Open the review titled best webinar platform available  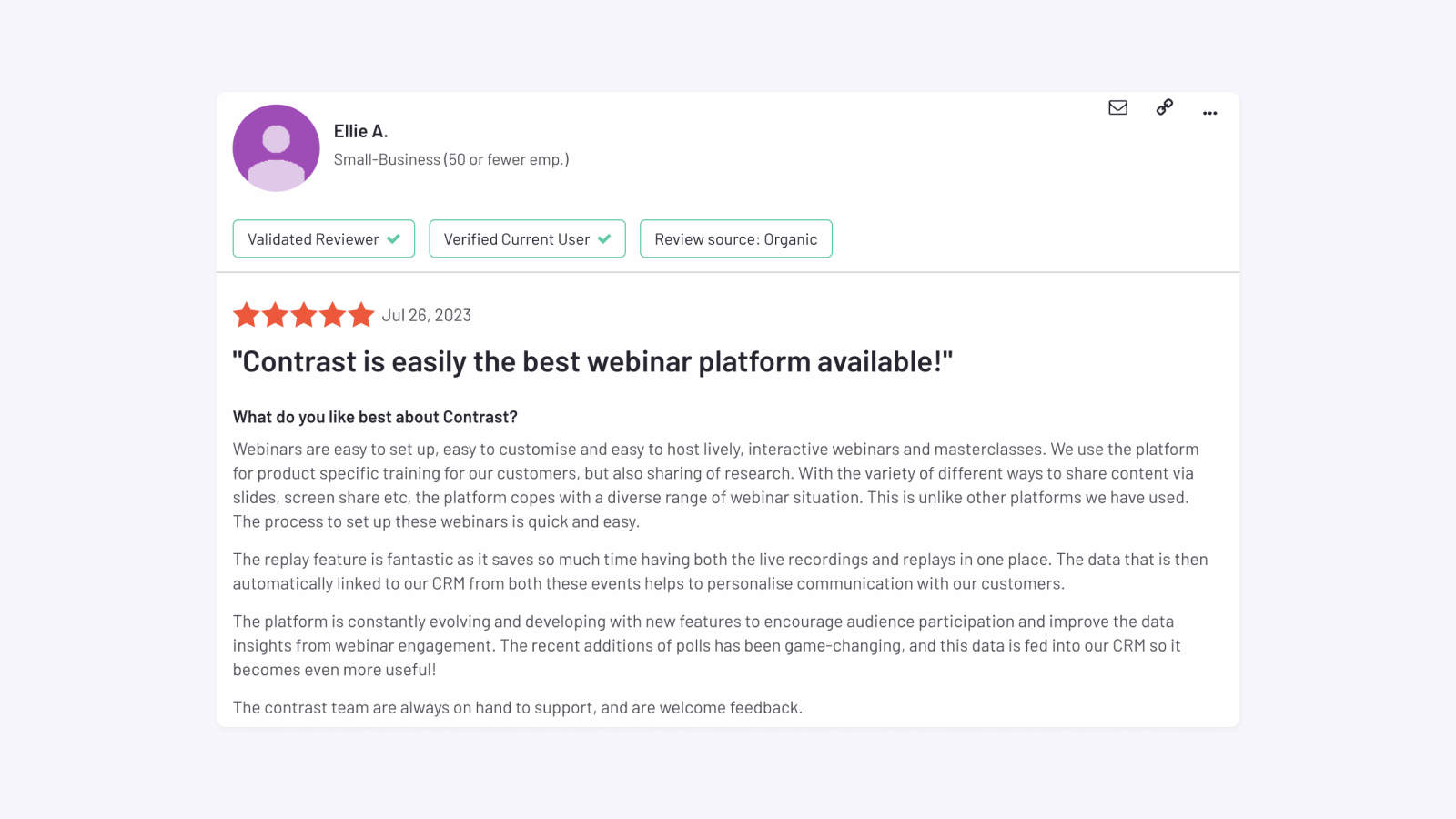click(x=593, y=361)
